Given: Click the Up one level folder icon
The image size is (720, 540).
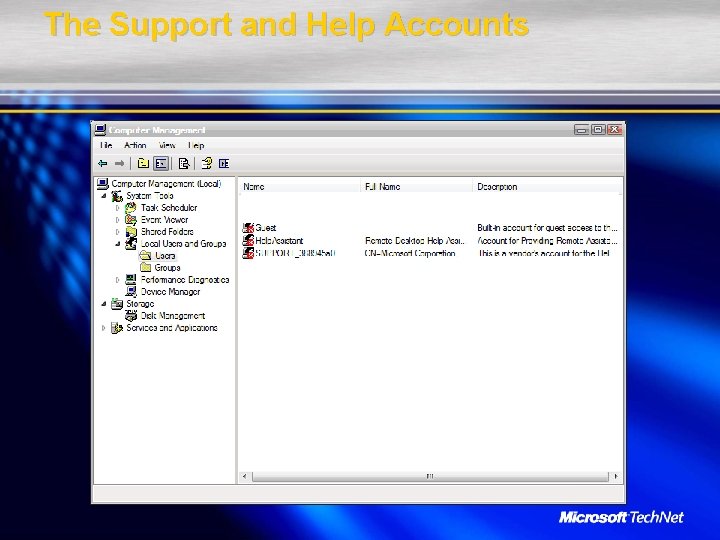Looking at the screenshot, I should pos(143,163).
